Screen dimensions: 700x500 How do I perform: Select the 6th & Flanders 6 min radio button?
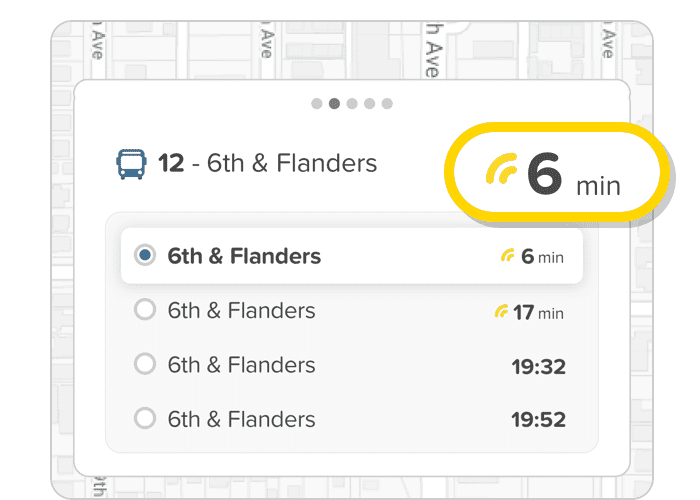[x=145, y=255]
